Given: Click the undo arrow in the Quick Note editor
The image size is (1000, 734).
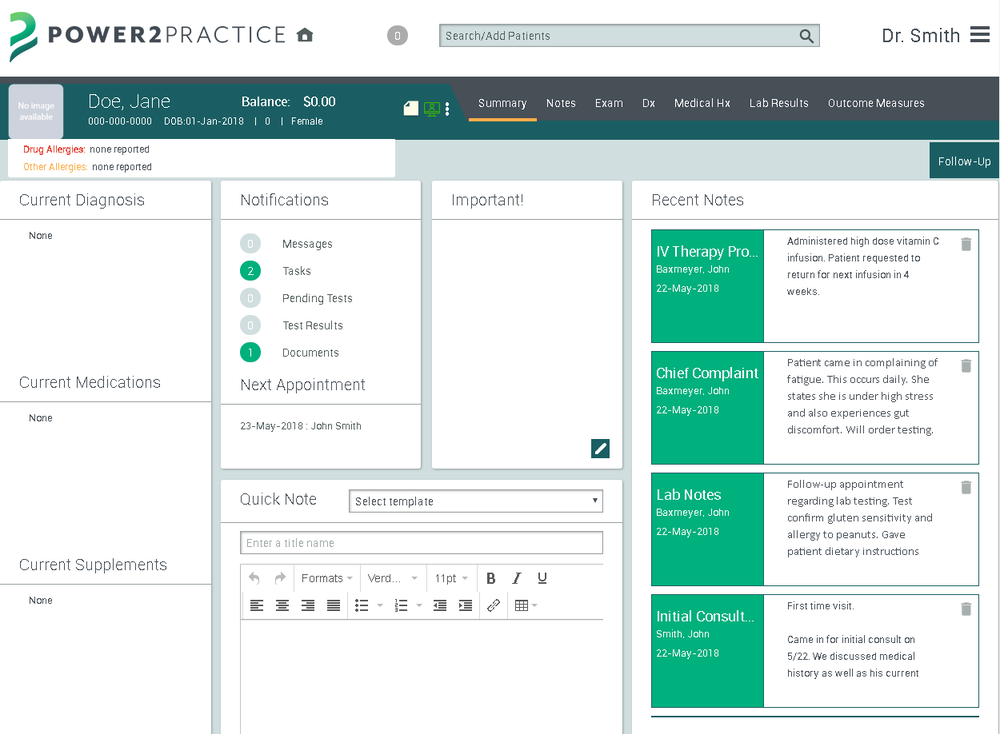Looking at the screenshot, I should [253, 578].
